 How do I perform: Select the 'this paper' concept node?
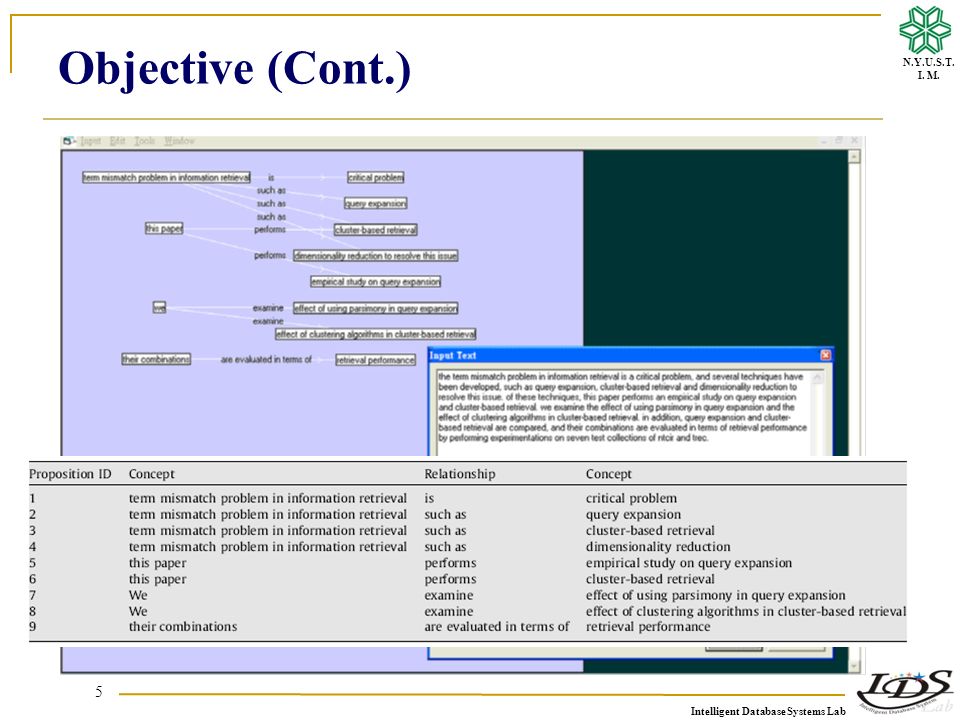(164, 228)
